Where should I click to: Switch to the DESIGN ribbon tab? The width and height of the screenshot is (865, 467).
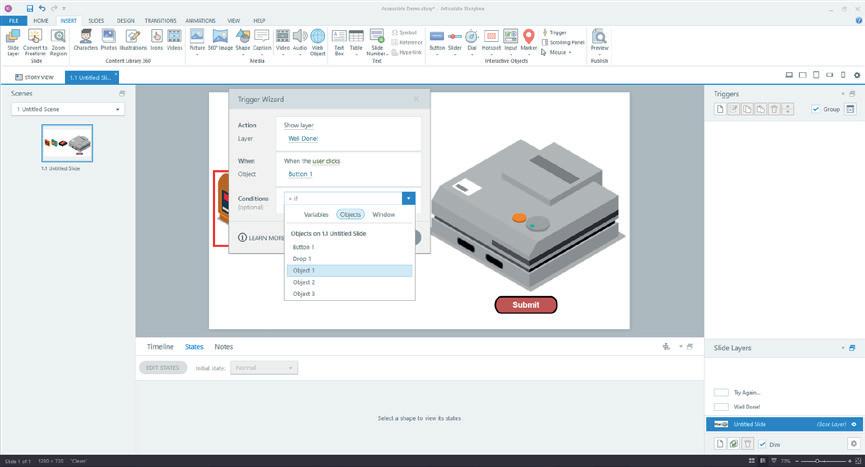125,20
